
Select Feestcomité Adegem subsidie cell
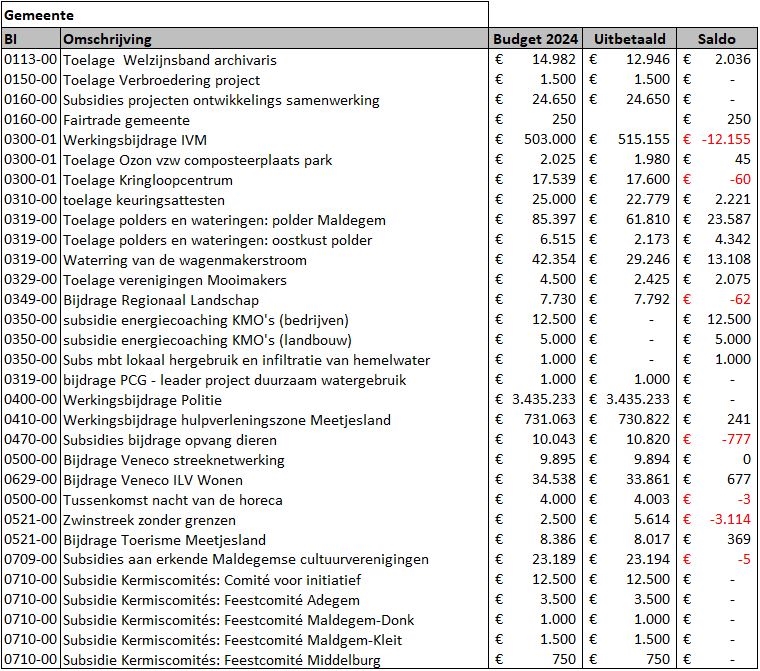coord(274,600)
